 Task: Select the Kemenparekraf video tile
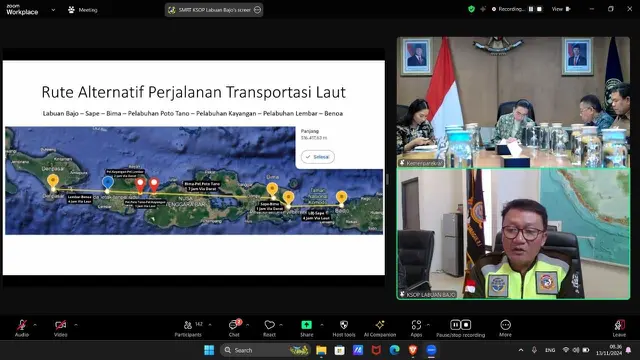click(513, 102)
